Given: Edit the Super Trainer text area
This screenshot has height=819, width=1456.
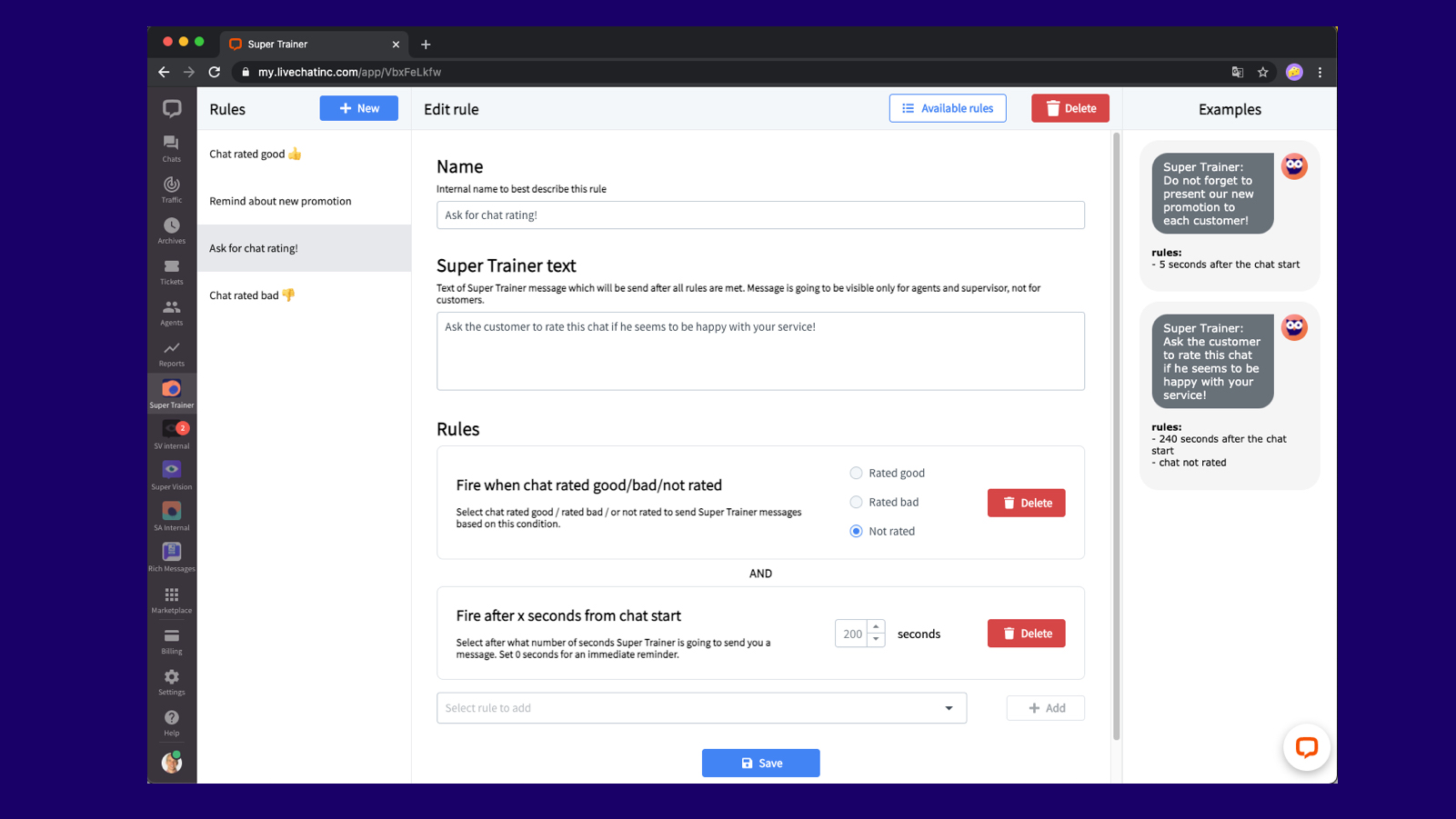Looking at the screenshot, I should pos(760,351).
